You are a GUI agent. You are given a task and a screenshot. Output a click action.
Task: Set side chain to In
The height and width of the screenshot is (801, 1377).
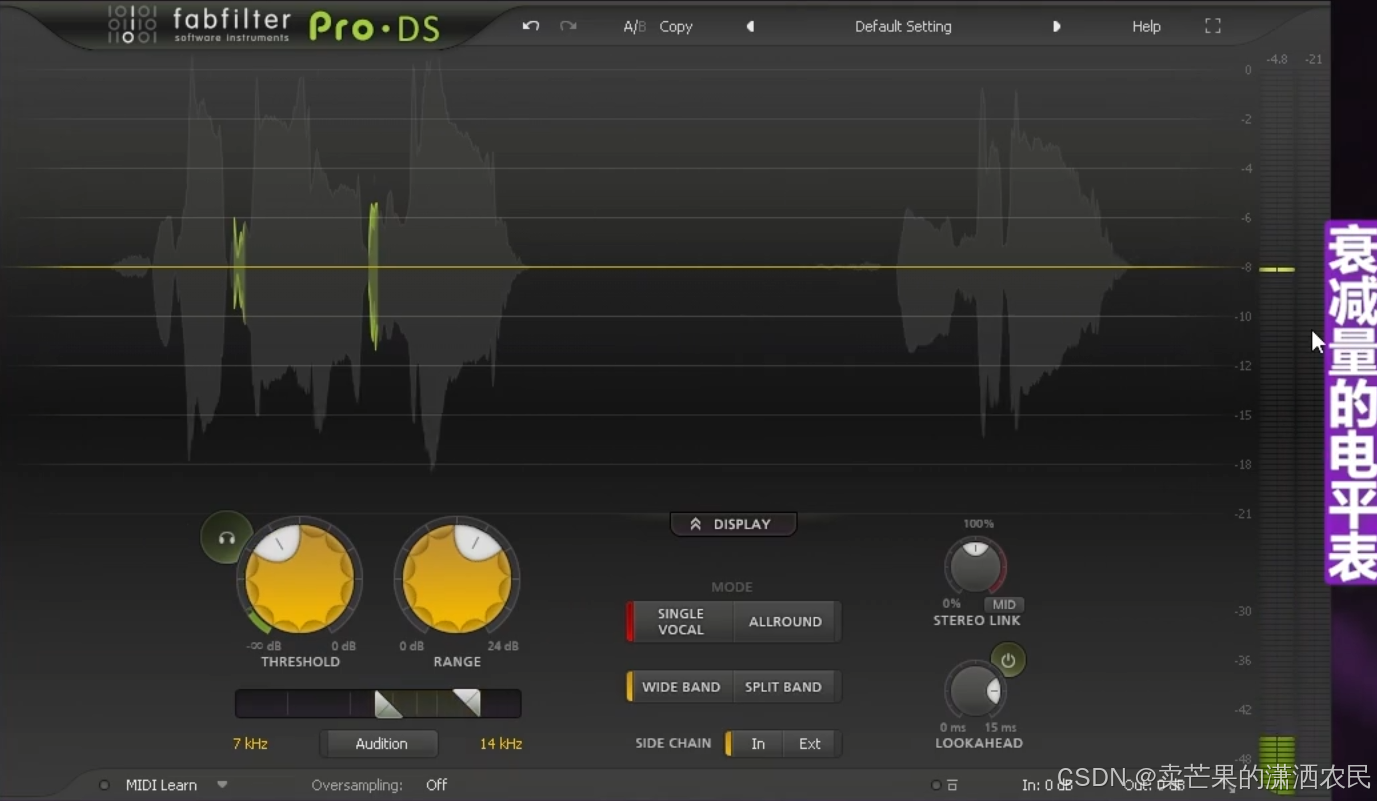[757, 744]
